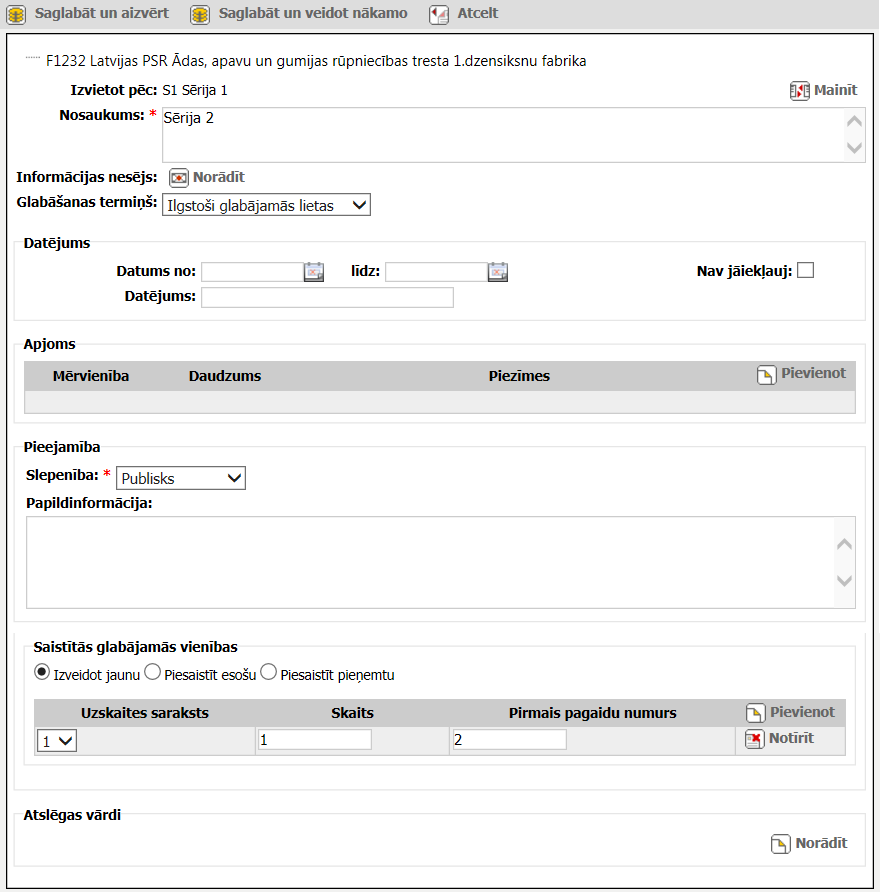Viewport: 880px width, 894px height.
Task: Click Norādīt in the Atslēgas vārdi section
Action: [x=781, y=844]
